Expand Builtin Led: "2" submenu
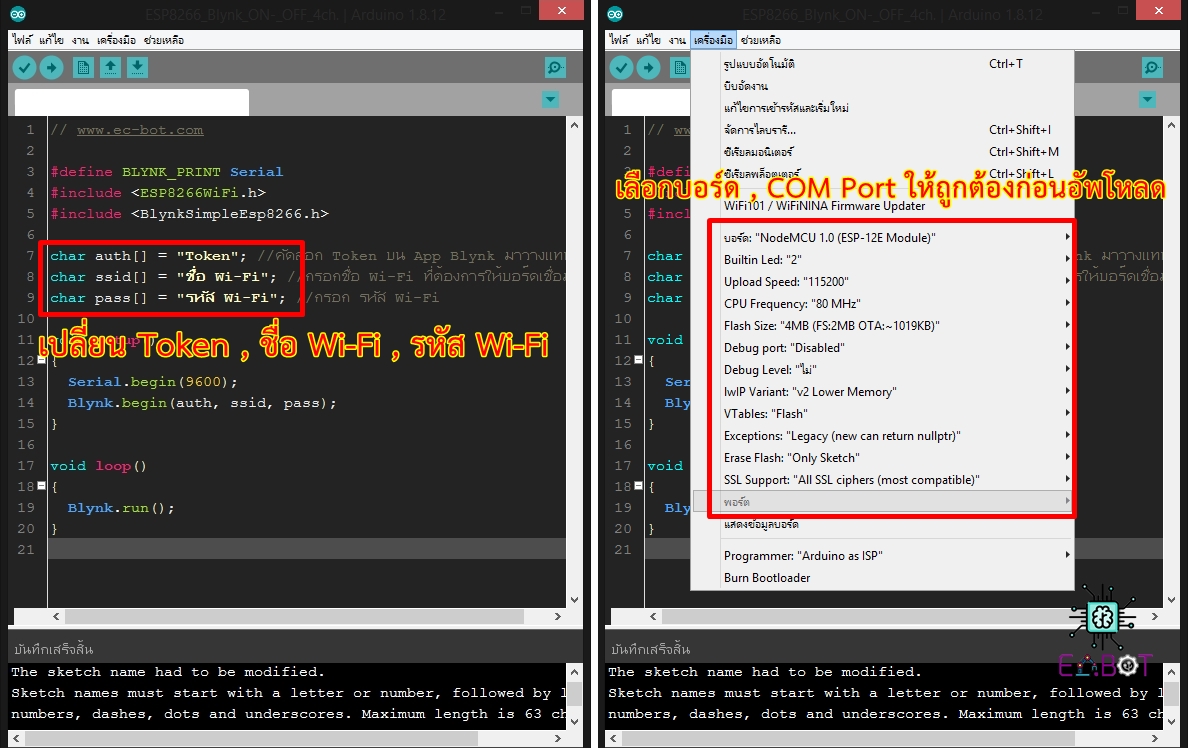The height and width of the screenshot is (748, 1188). pos(883,259)
